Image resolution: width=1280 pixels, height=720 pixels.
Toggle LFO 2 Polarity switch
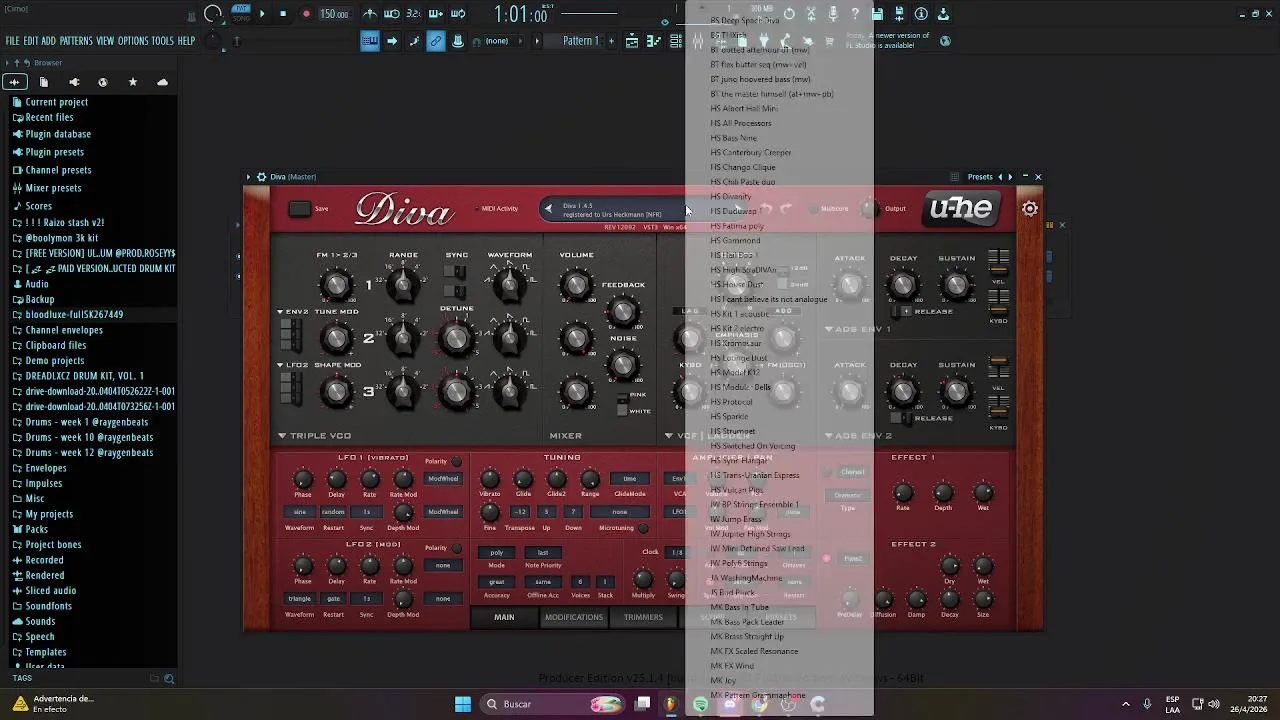pyautogui.click(x=457, y=548)
